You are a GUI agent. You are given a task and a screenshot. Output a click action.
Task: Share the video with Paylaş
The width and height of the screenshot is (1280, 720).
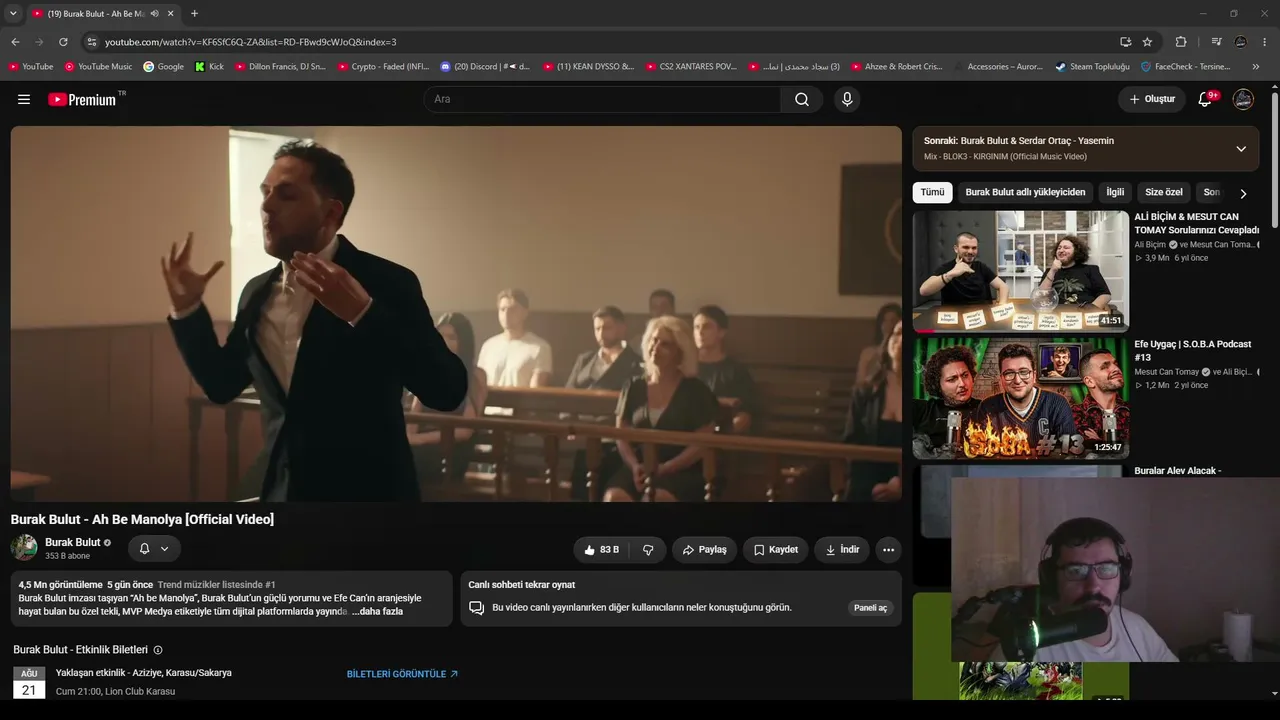705,550
